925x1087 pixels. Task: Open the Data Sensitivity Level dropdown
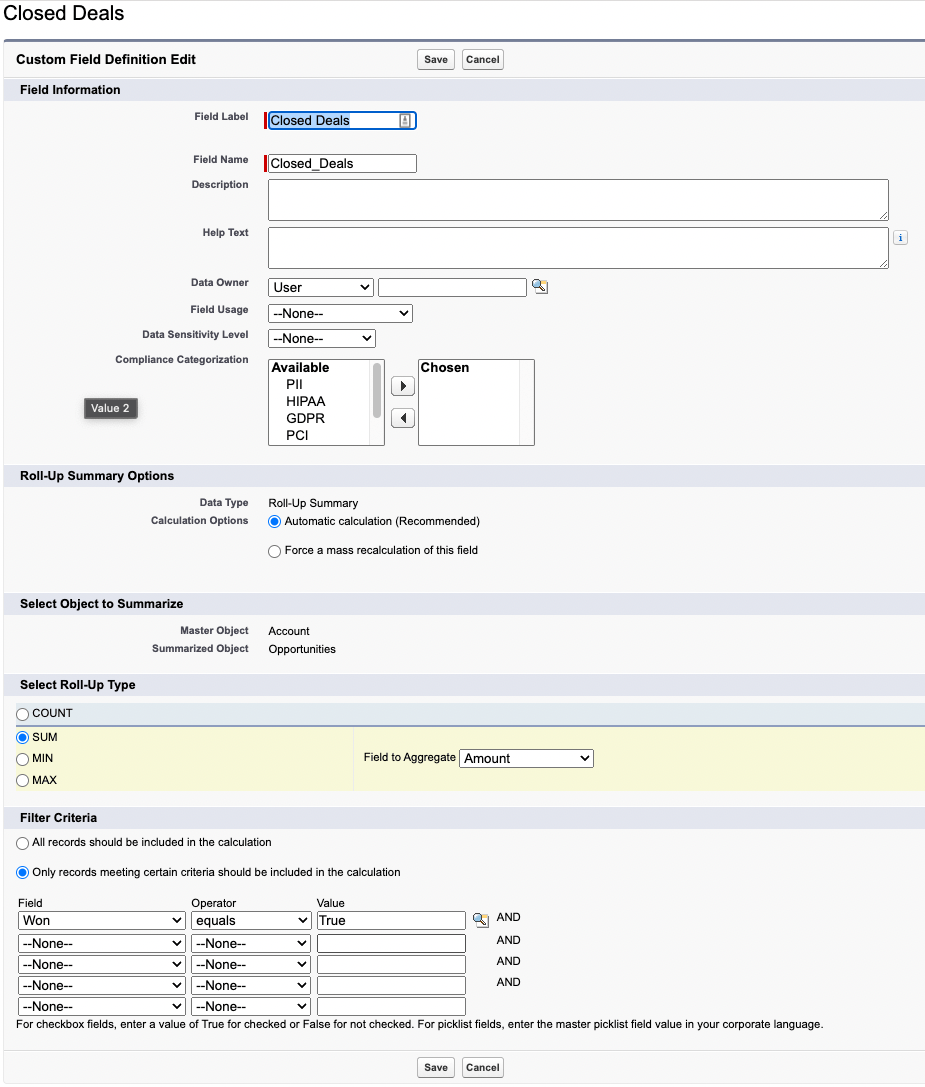321,338
